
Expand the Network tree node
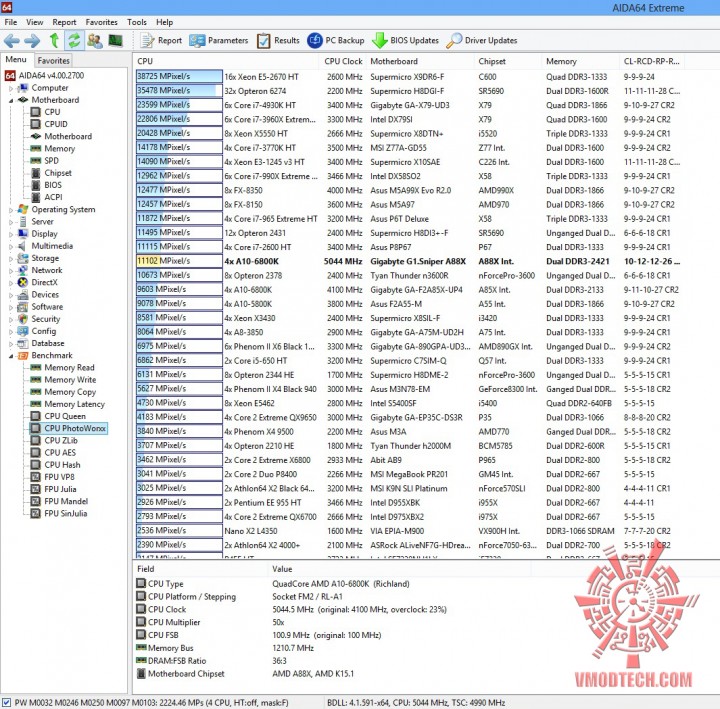(x=11, y=270)
